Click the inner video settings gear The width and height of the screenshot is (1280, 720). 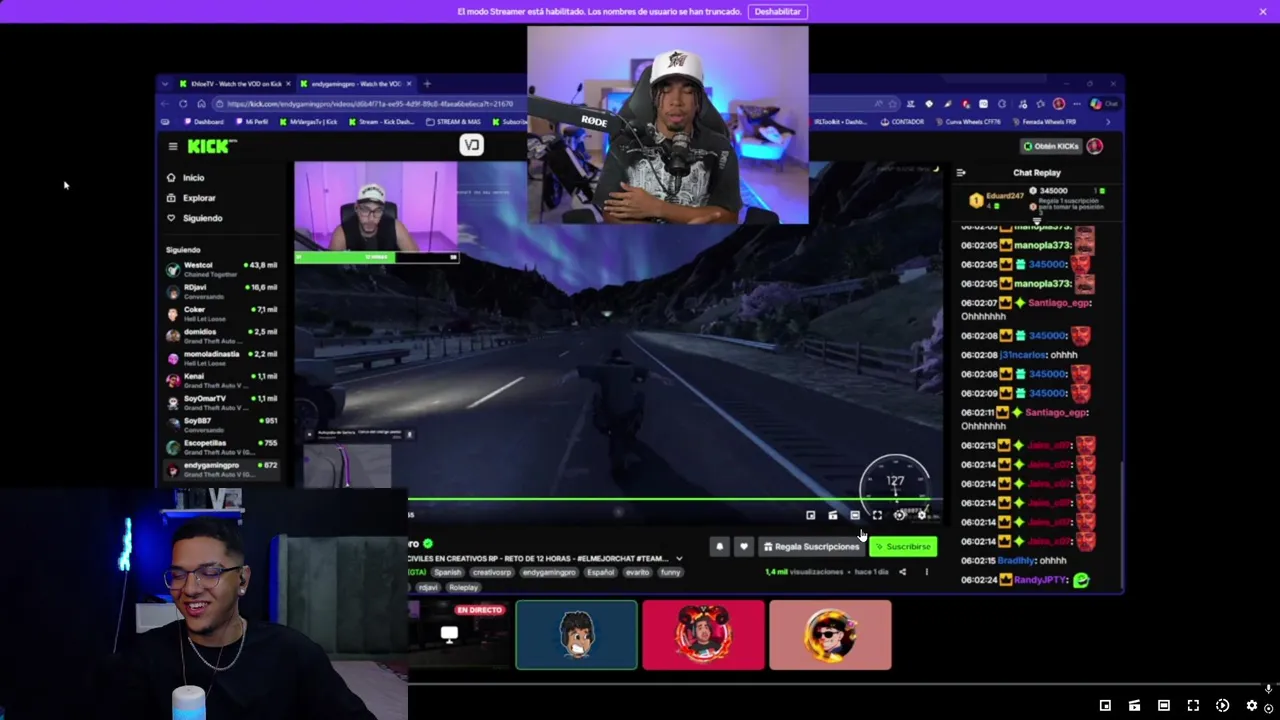point(922,515)
